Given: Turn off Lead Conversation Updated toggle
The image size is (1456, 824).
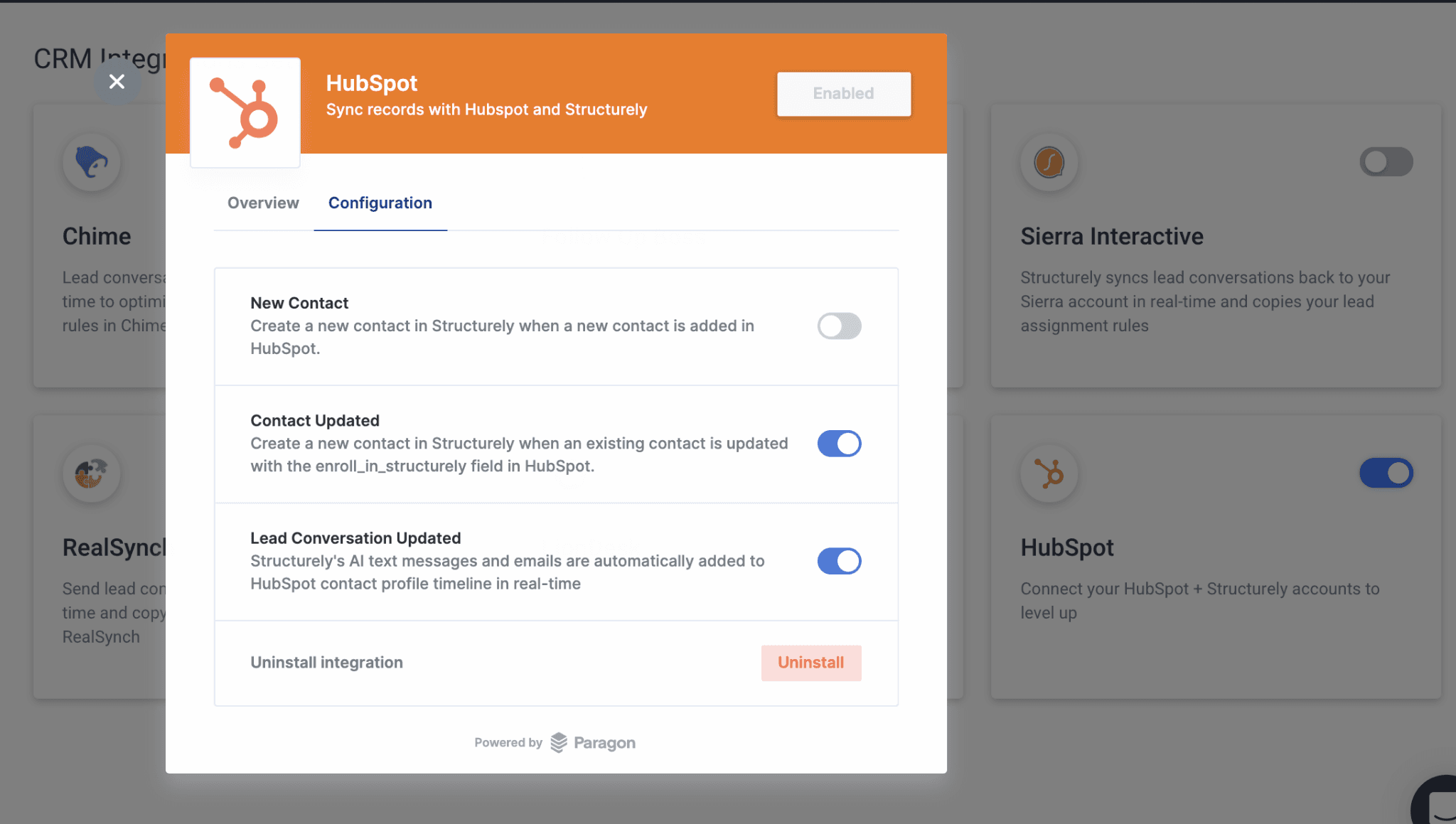Looking at the screenshot, I should coord(839,561).
